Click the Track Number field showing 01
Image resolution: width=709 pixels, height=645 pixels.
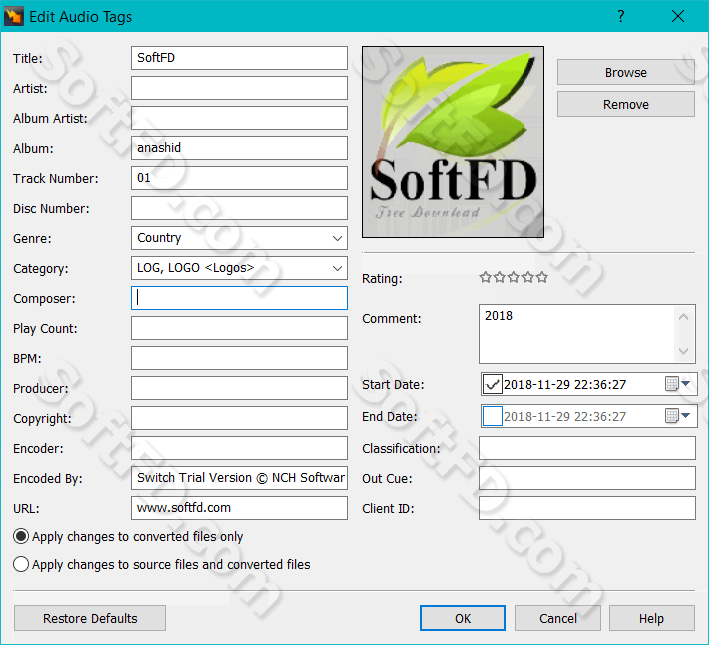[x=239, y=178]
